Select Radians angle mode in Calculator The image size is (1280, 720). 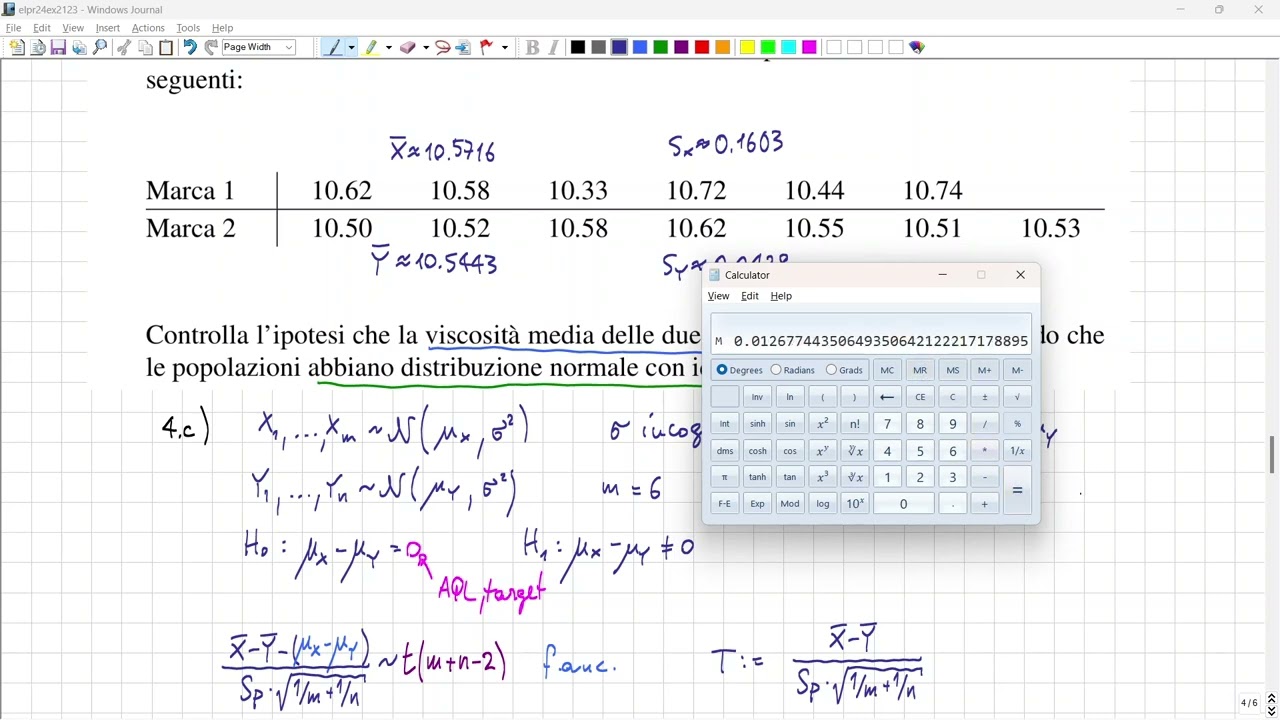pos(792,370)
